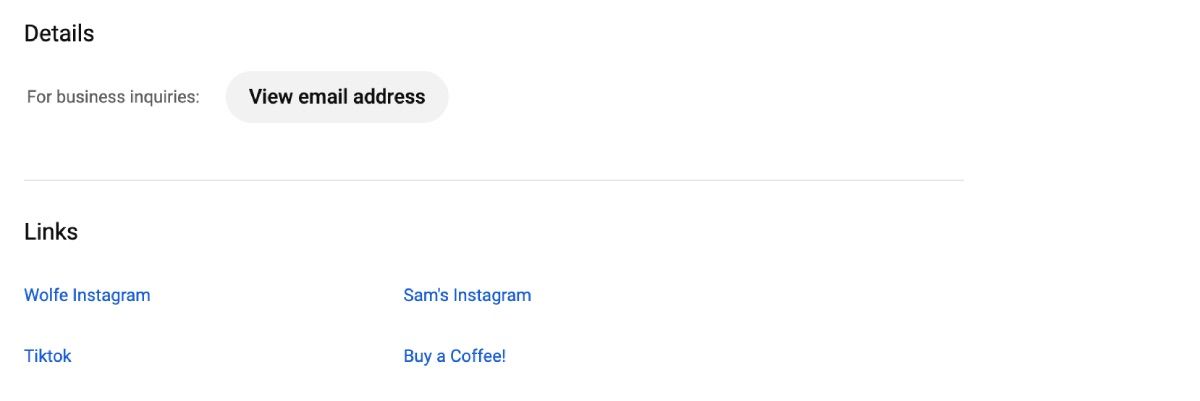Select the word Links
This screenshot has height=401, width=1200.
pos(51,232)
